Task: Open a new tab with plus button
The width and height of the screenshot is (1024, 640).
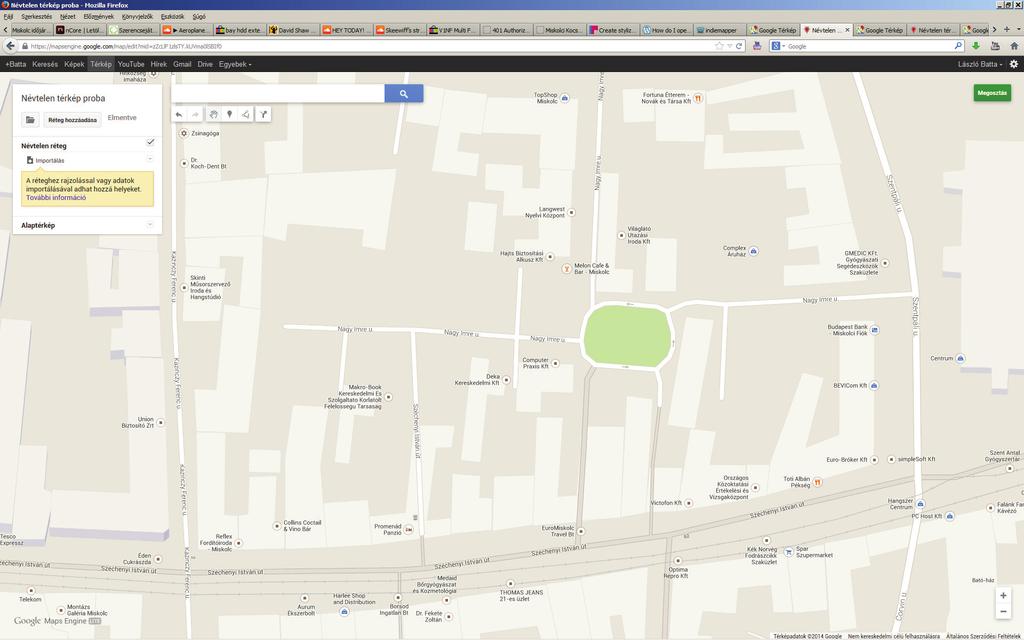Action: 1006,29
